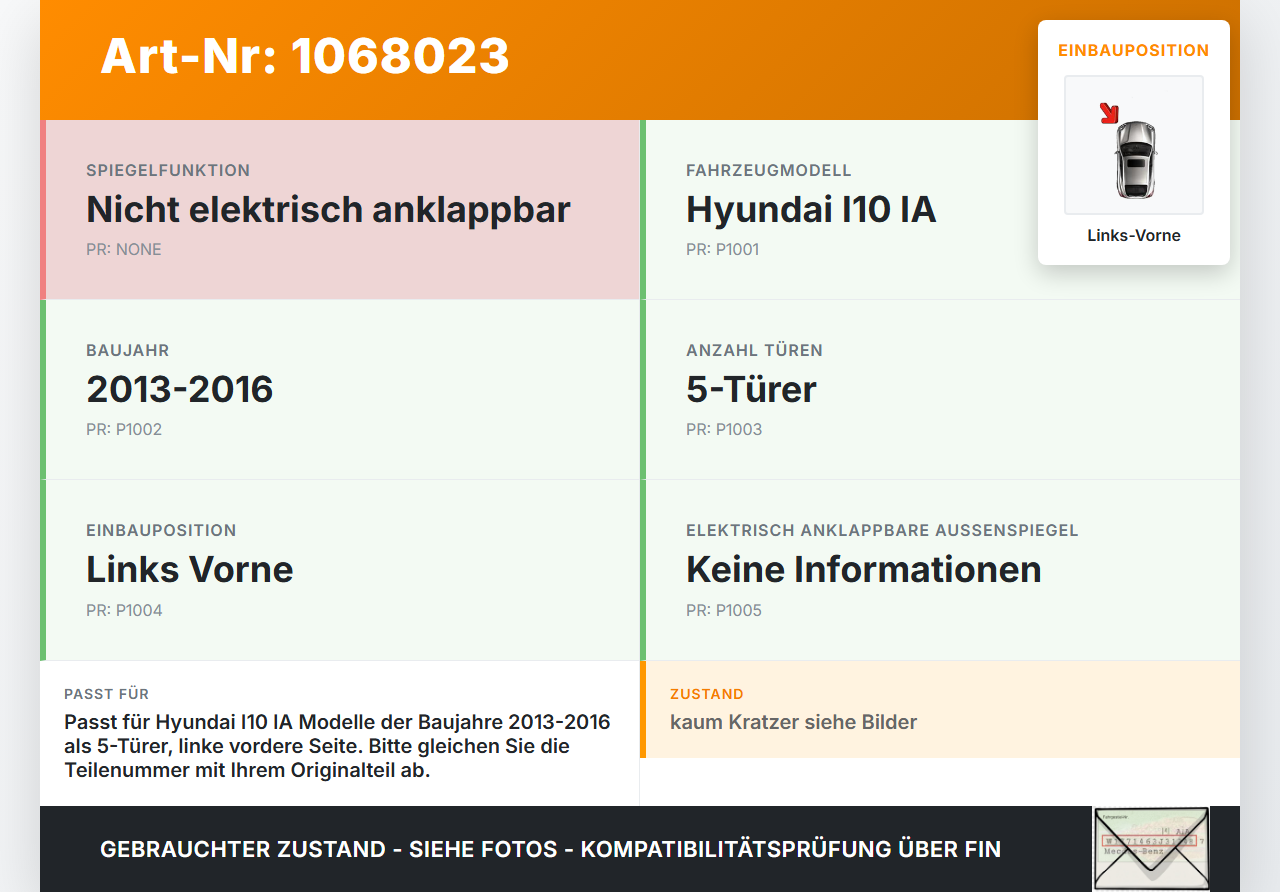Click the 'PR: P1003' code
1280x892 pixels.
(724, 430)
